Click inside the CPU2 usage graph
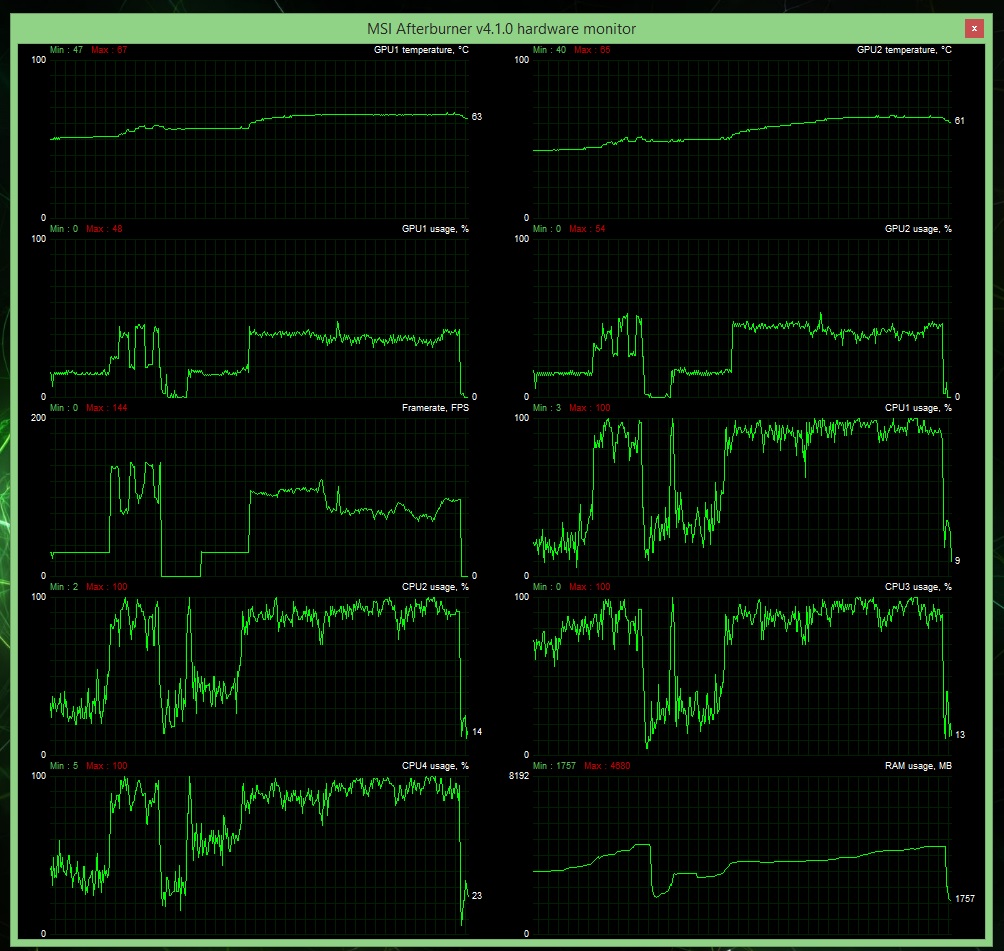This screenshot has height=951, width=1004. pos(259,676)
